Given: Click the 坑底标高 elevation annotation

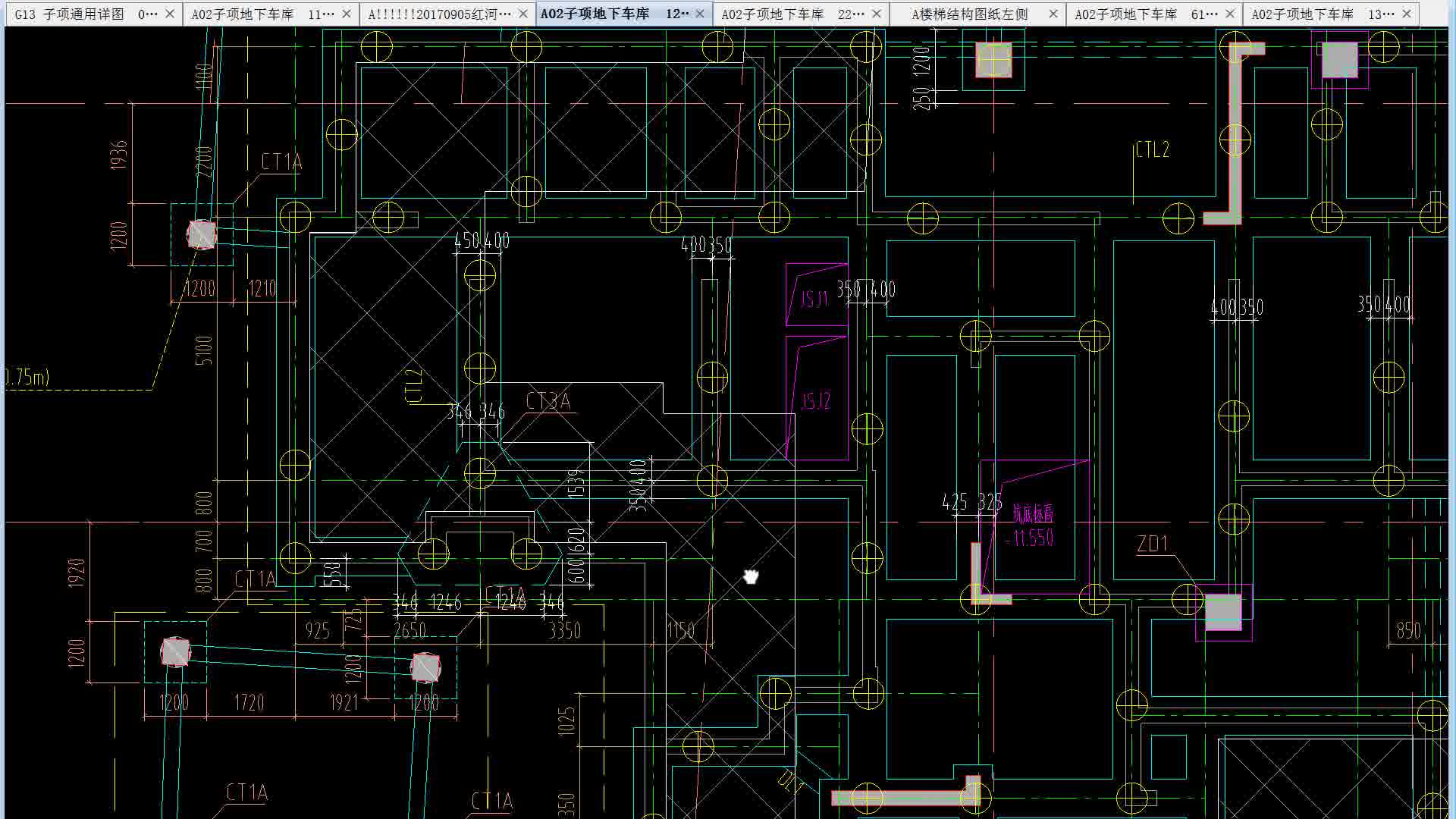Looking at the screenshot, I should point(1030,515).
